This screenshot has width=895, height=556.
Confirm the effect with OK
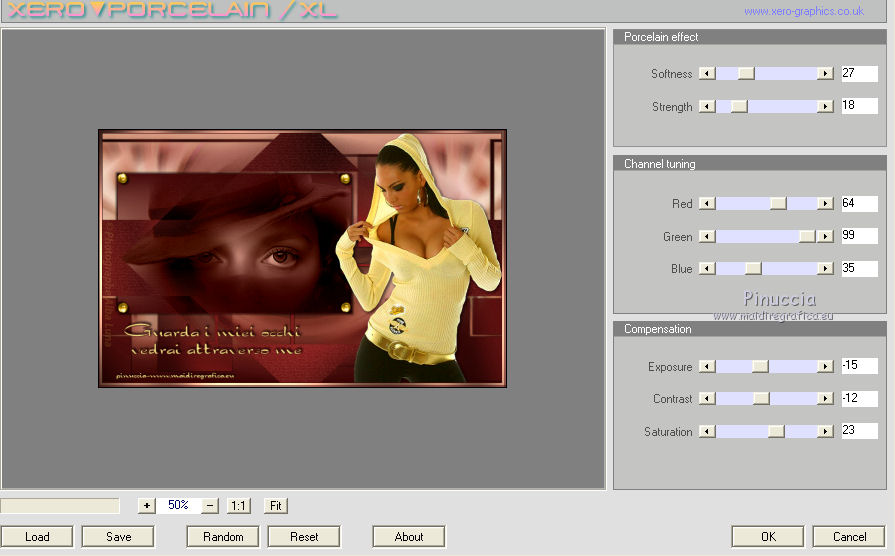point(767,537)
